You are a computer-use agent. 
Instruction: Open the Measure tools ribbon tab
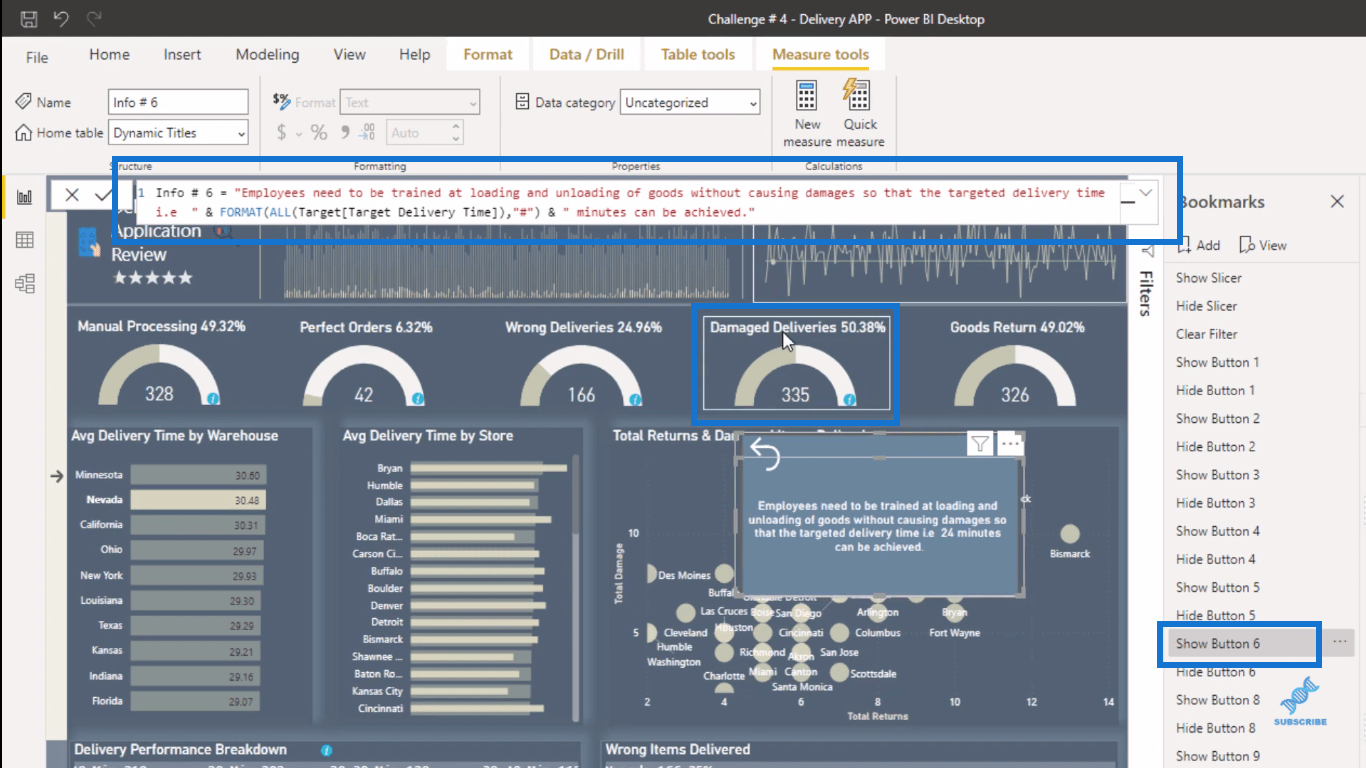click(x=821, y=55)
